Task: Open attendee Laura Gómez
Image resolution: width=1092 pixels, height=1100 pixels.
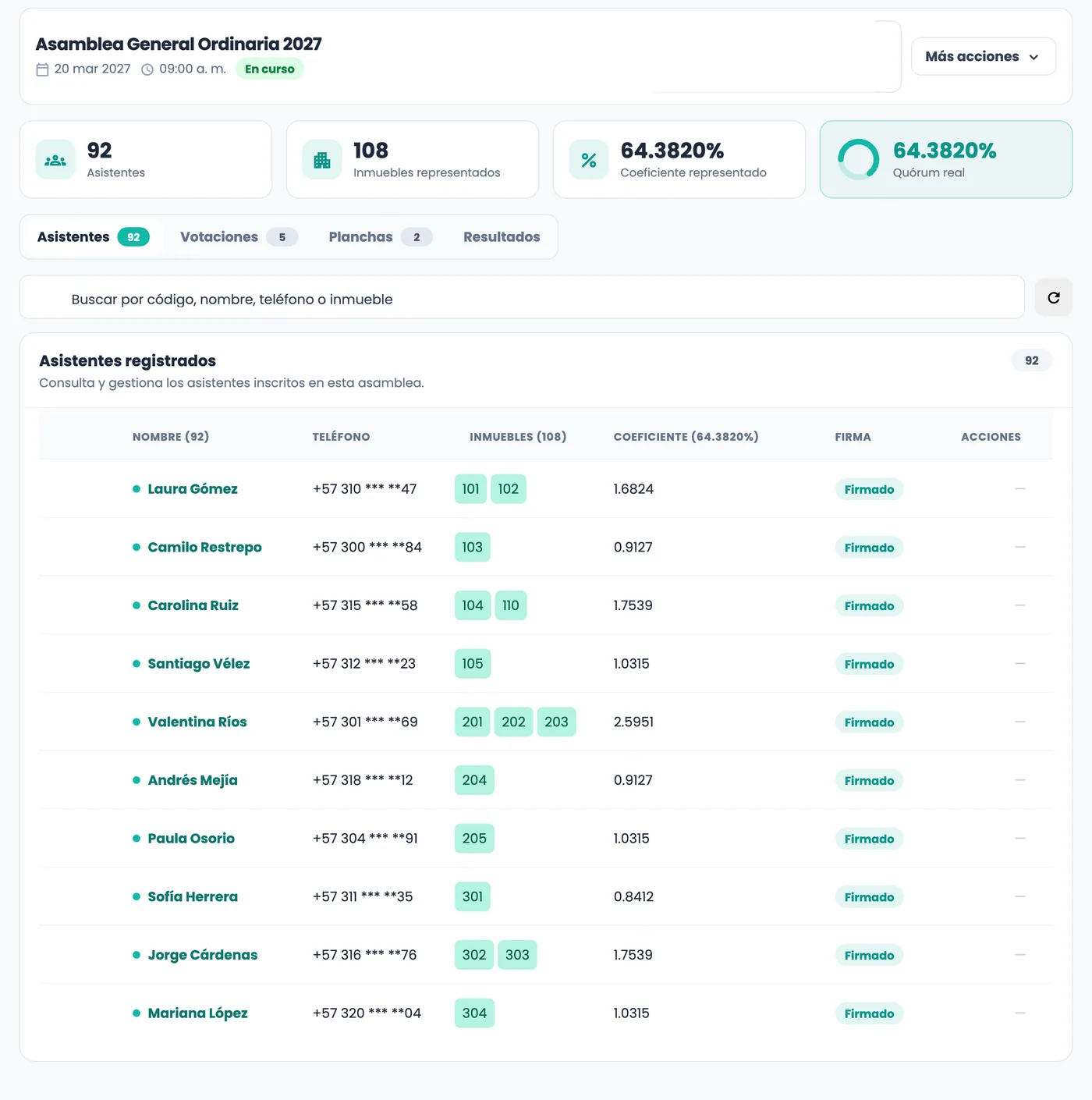Action: point(193,489)
